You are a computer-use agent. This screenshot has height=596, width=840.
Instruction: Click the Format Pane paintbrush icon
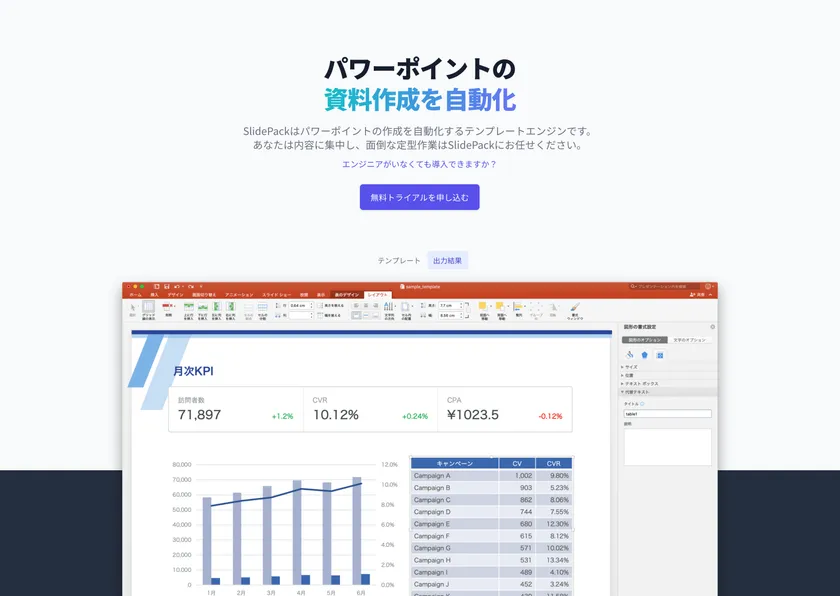(575, 307)
